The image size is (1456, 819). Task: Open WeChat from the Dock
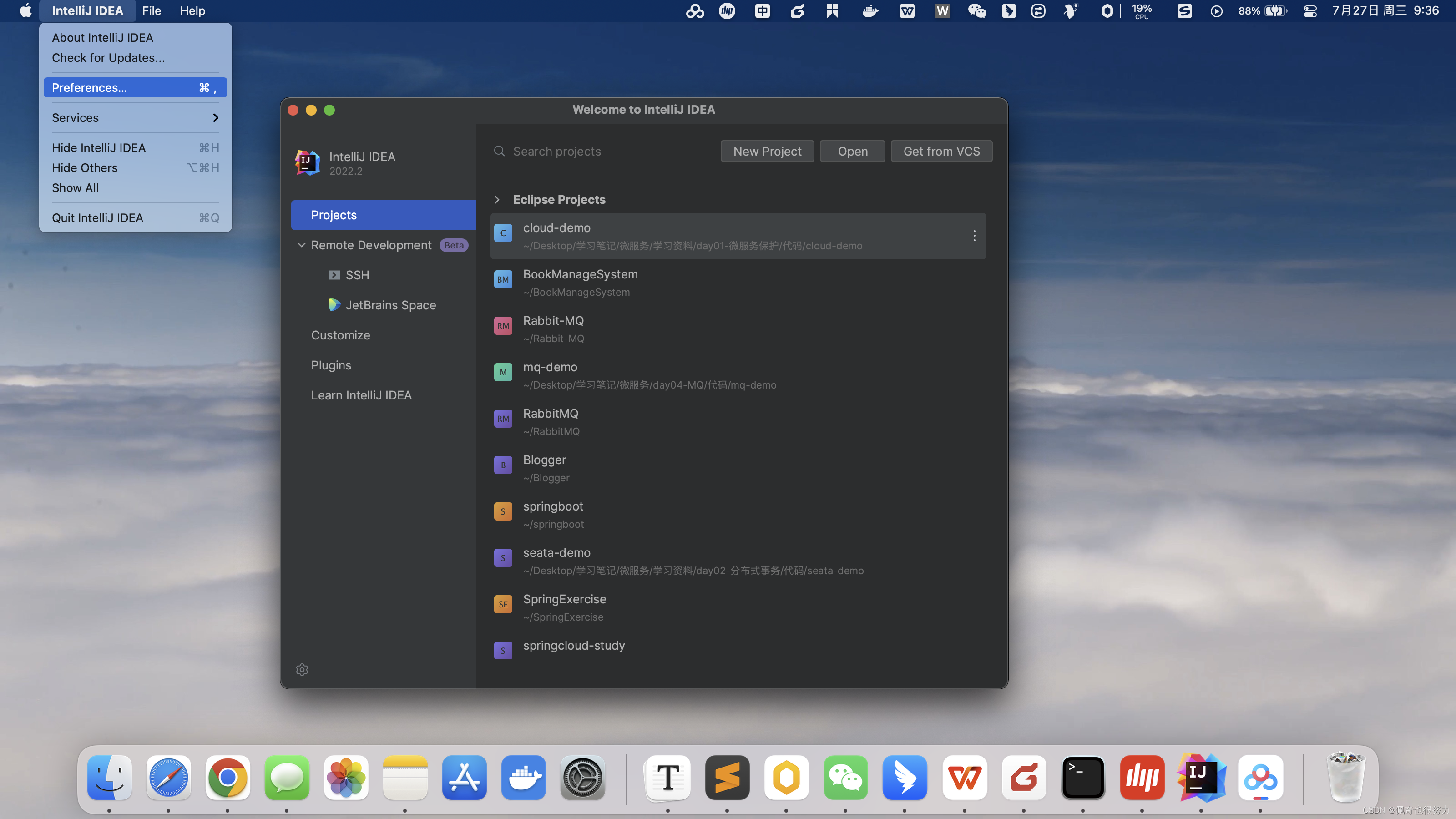845,778
